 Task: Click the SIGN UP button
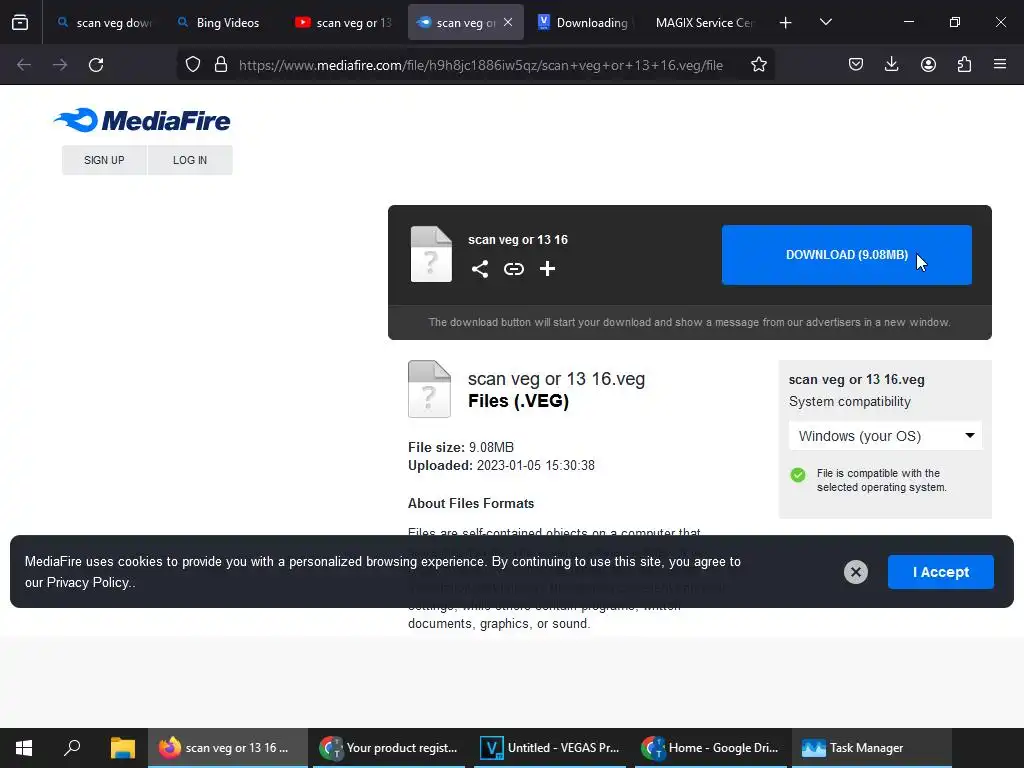(104, 160)
